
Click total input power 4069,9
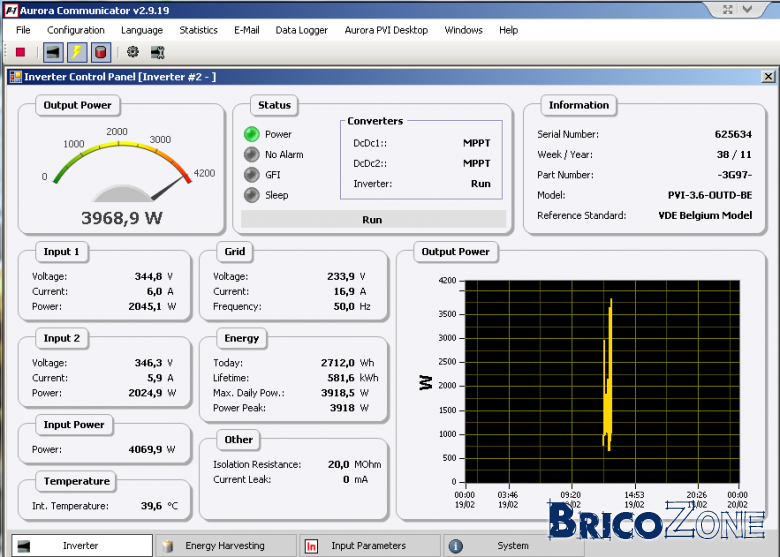pyautogui.click(x=145, y=450)
